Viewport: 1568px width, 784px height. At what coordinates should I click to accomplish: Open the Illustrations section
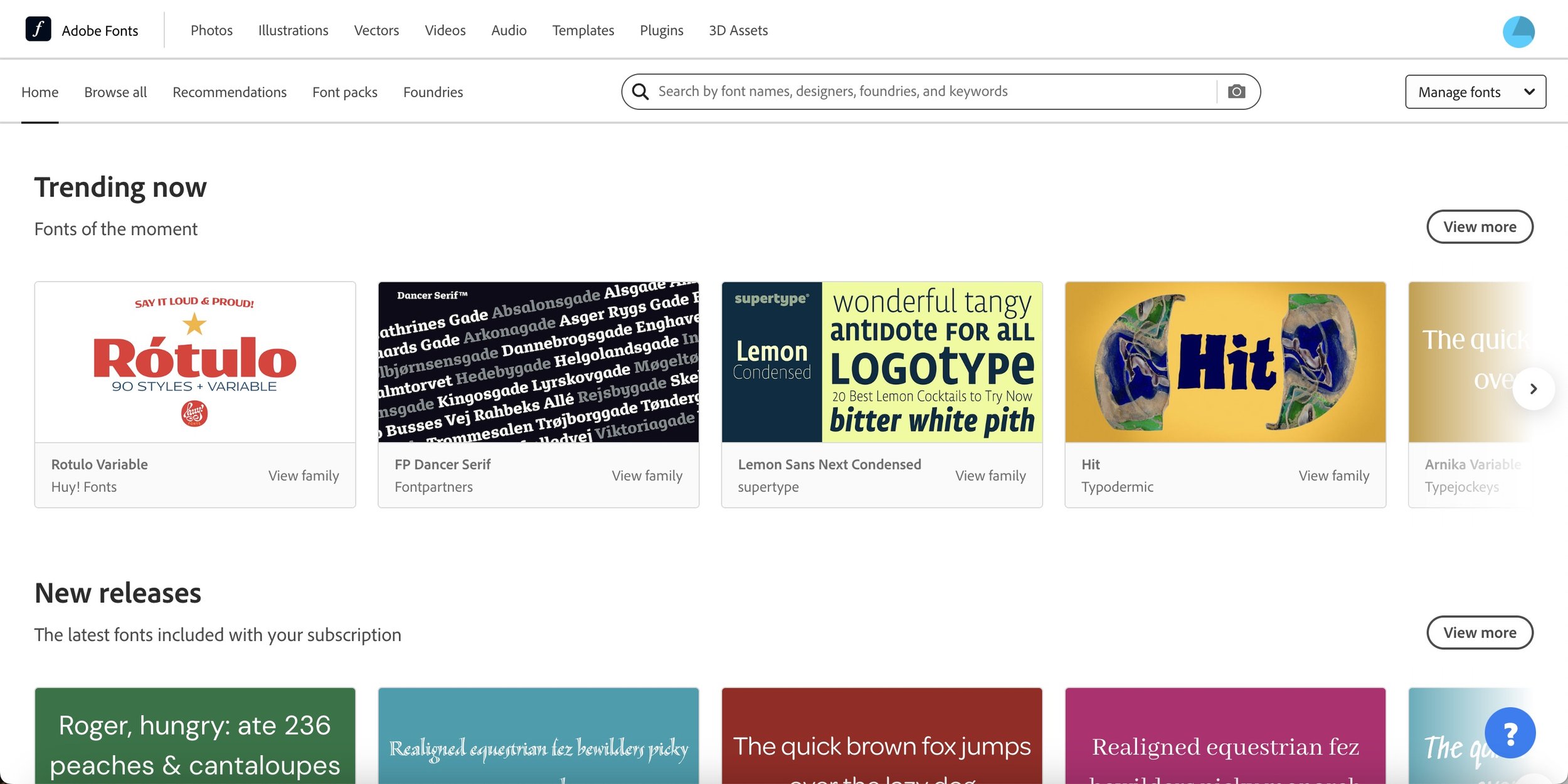click(x=293, y=30)
